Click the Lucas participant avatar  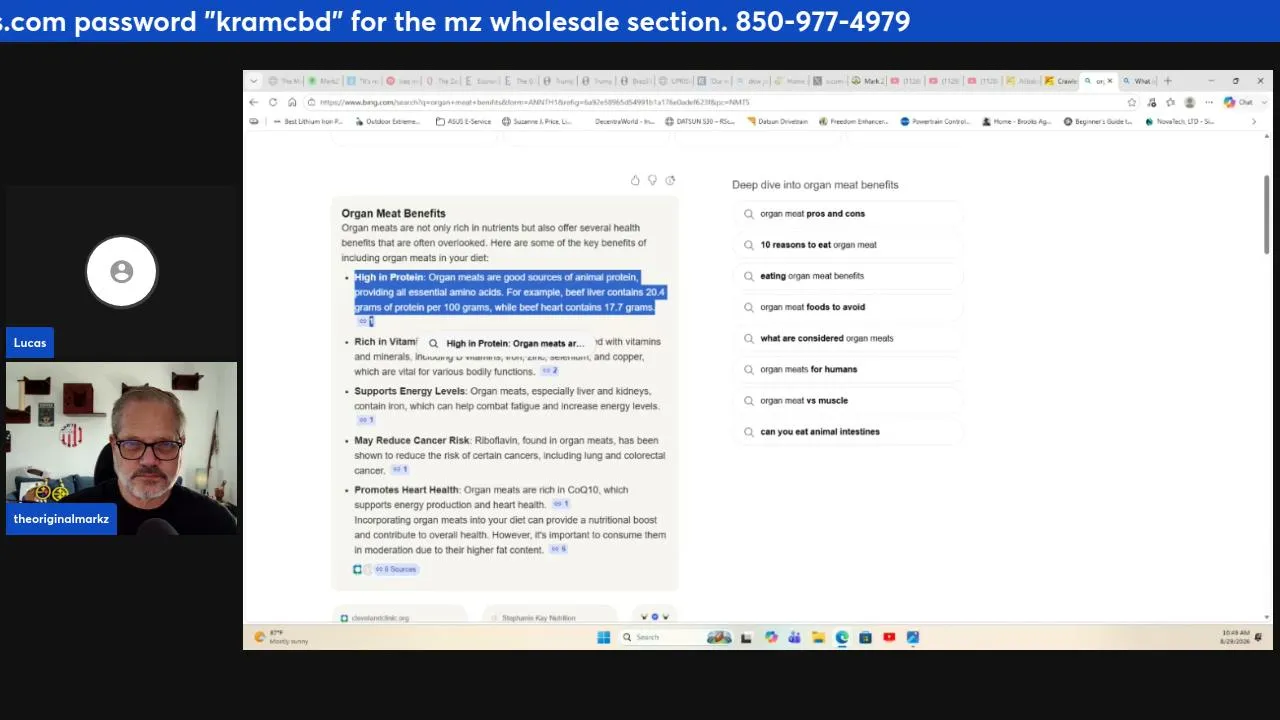[121, 271]
